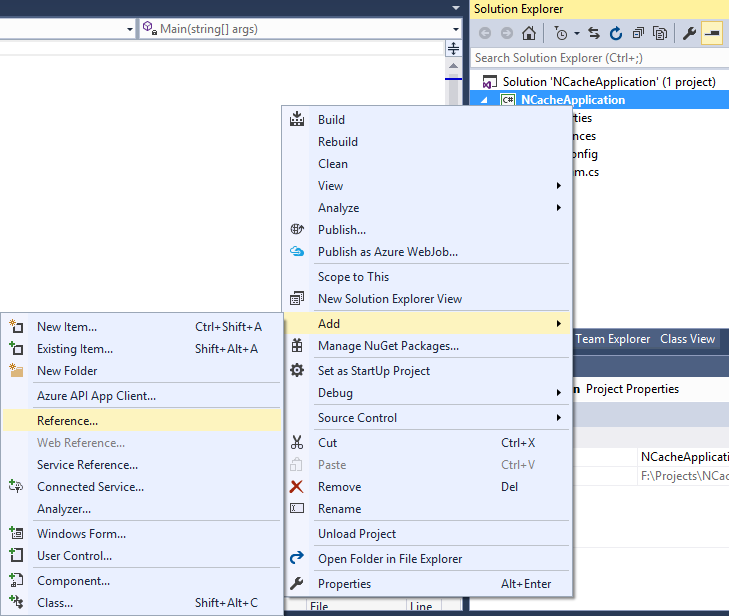This screenshot has height=616, width=729.
Task: Click the Connected Service icon
Action: click(x=16, y=486)
